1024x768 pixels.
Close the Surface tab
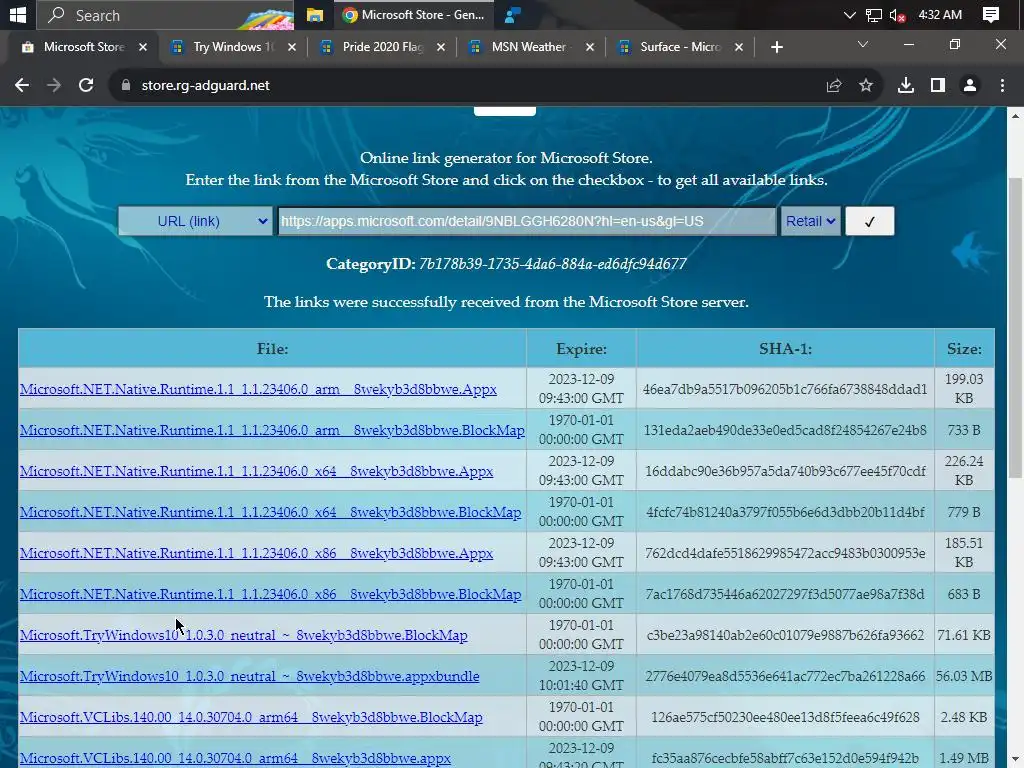(739, 47)
